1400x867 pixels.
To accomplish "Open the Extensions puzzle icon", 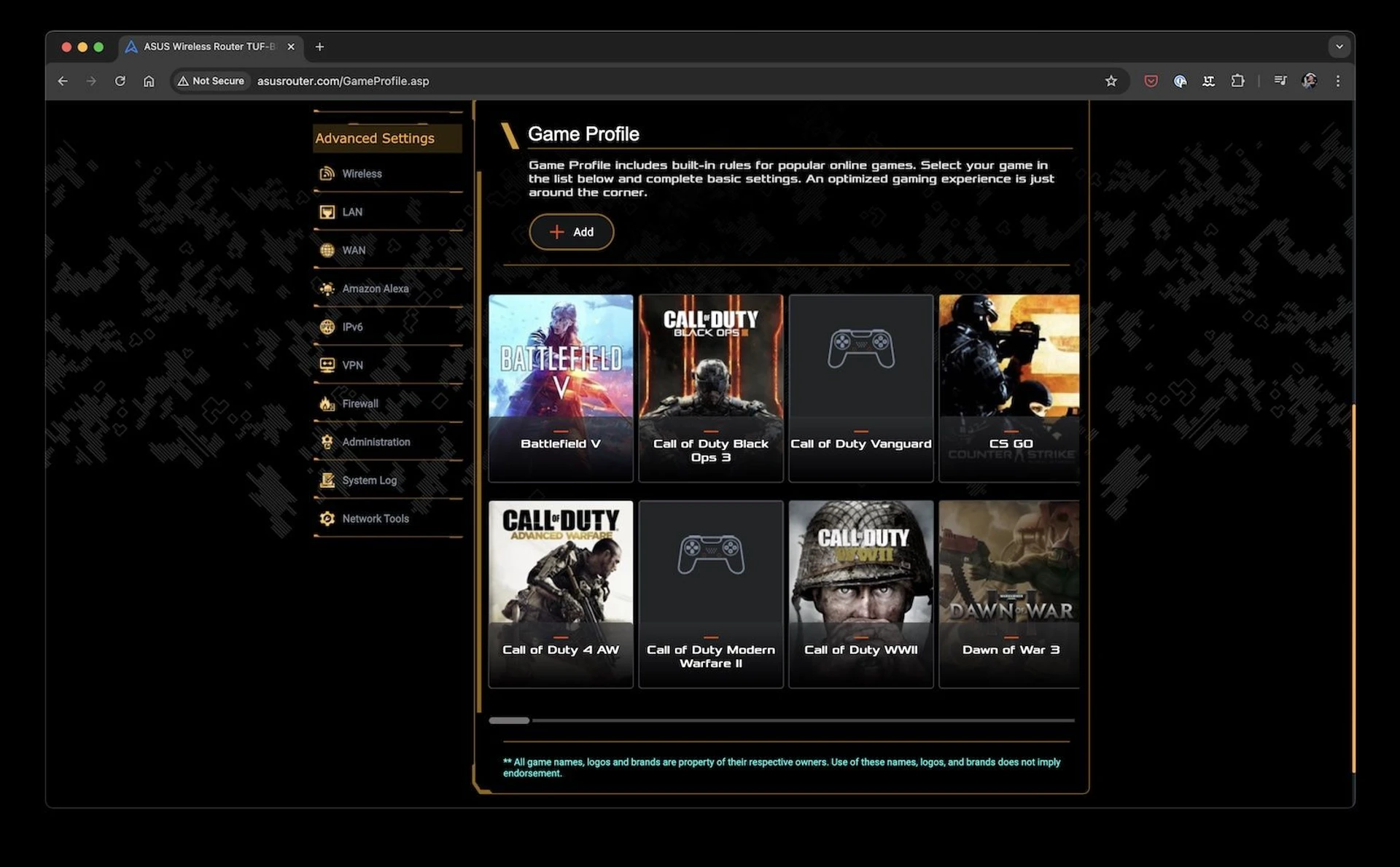I will [1237, 81].
